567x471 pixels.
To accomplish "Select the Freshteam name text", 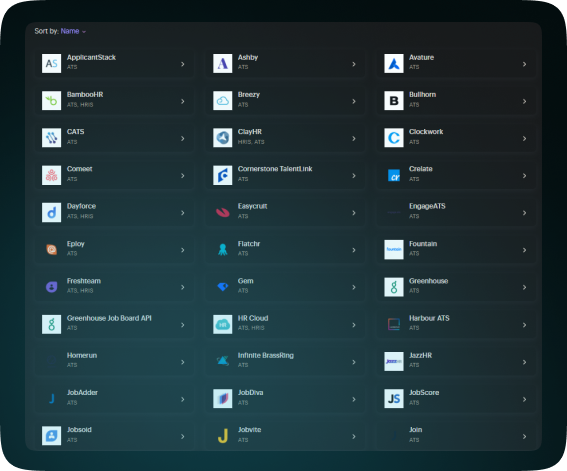I will point(84,281).
